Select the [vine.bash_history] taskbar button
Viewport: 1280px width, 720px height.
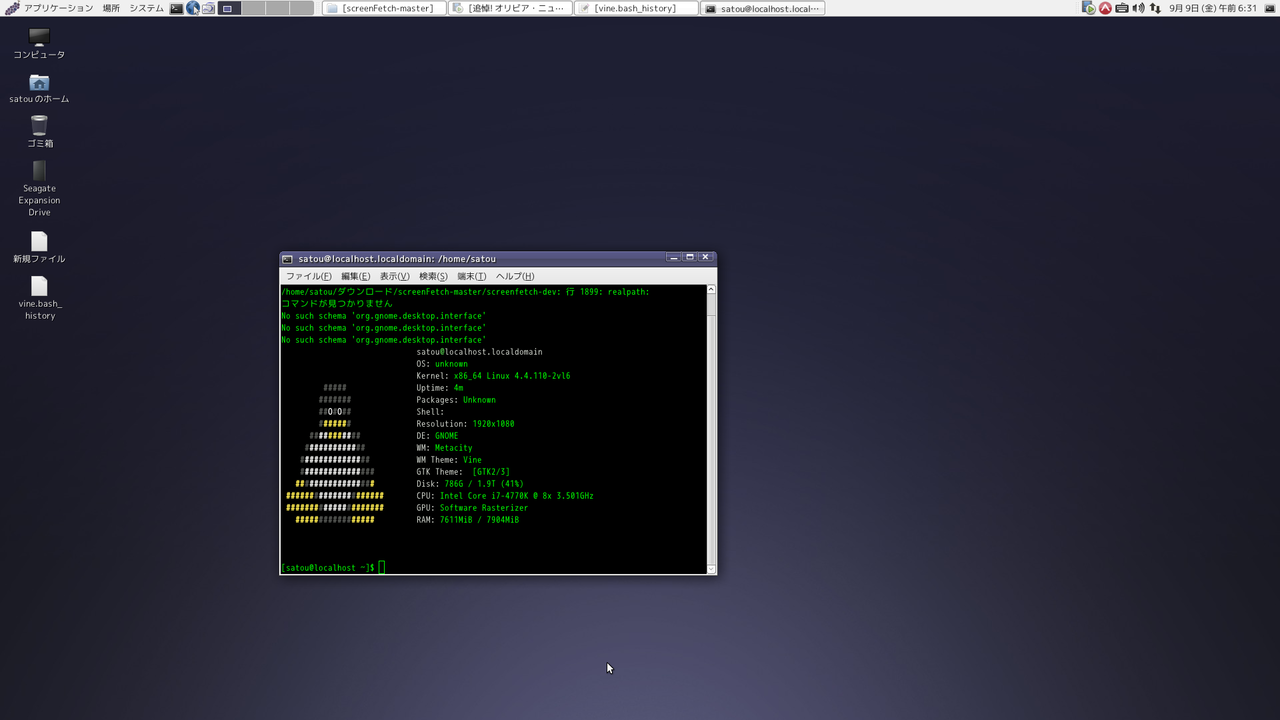(636, 8)
